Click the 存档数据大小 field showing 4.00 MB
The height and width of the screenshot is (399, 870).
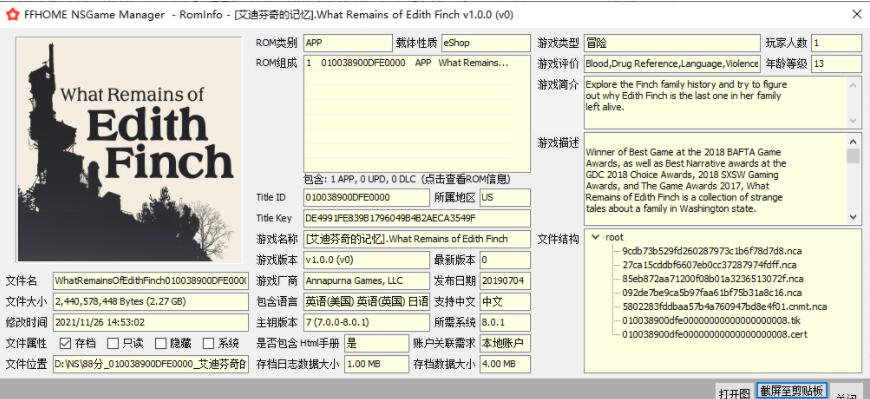(505, 364)
